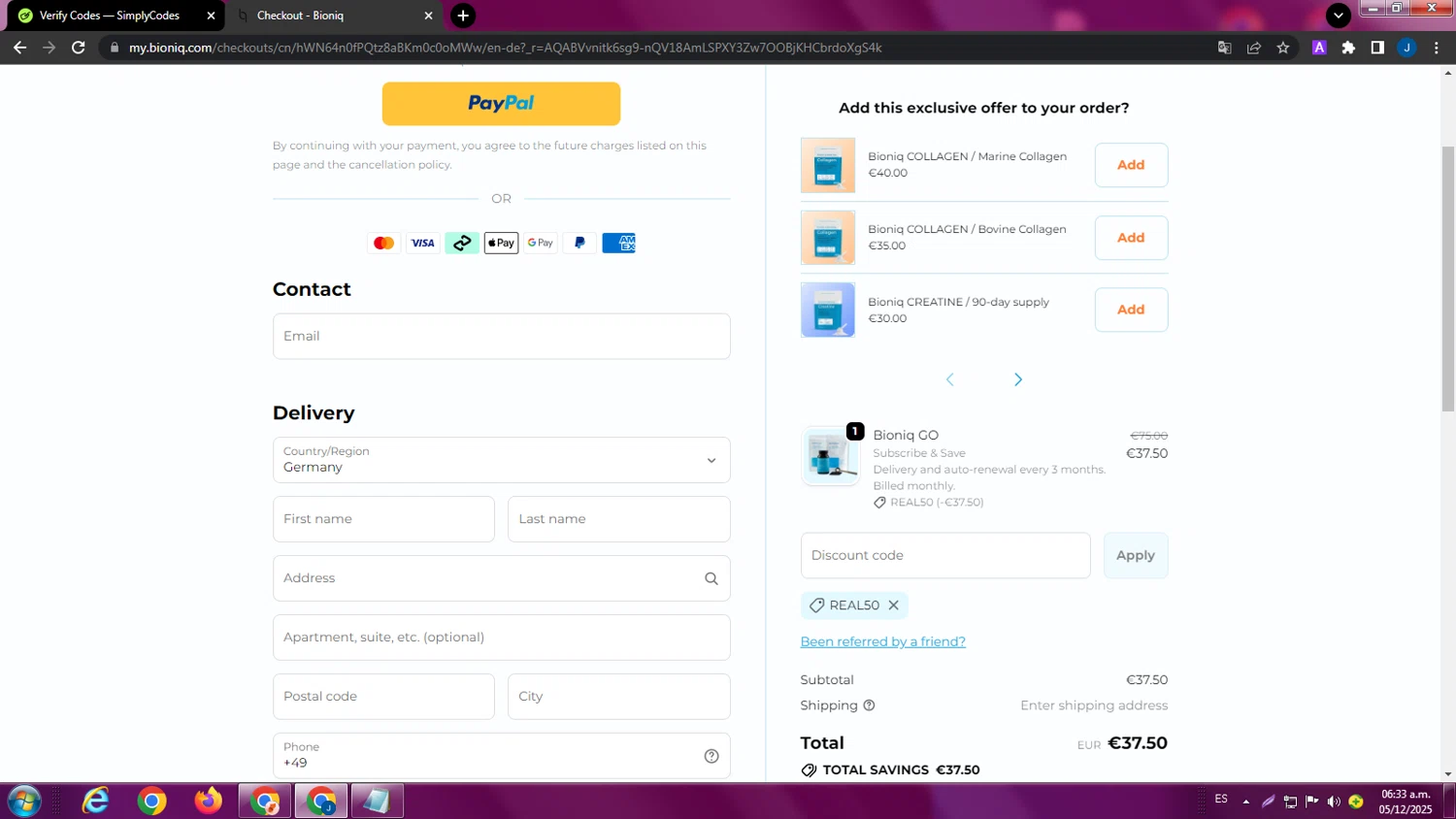Viewport: 1456px width, 819px height.
Task: Focus the Email contact field
Action: point(501,336)
